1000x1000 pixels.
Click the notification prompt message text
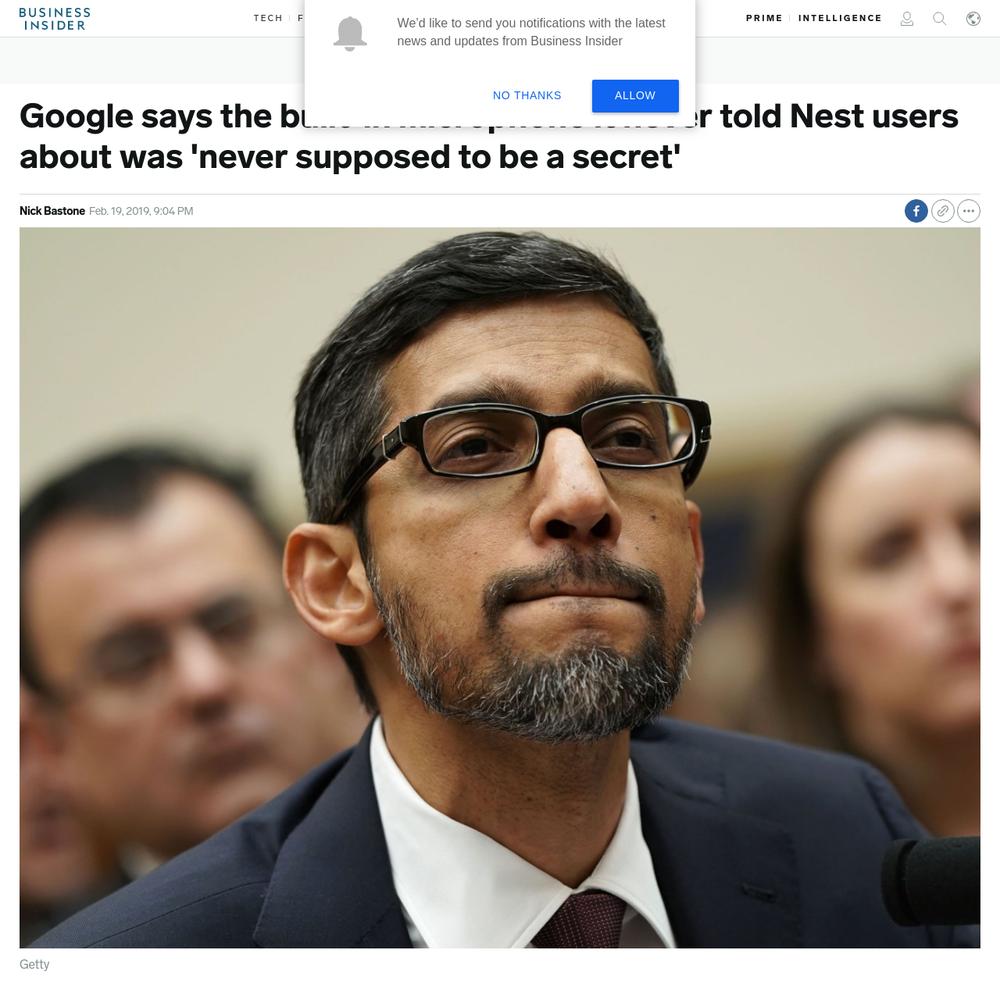pyautogui.click(x=531, y=32)
